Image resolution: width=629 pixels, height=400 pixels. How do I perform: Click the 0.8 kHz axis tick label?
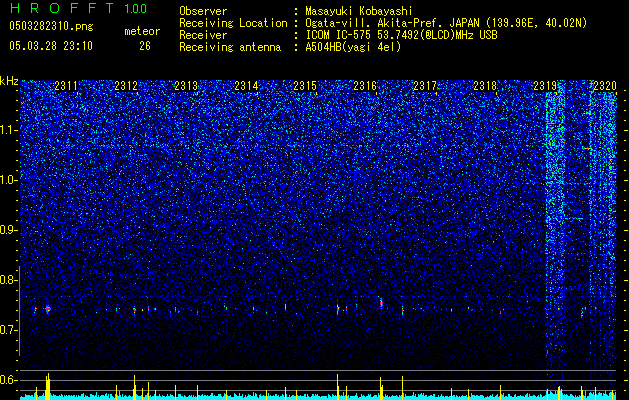(9, 280)
